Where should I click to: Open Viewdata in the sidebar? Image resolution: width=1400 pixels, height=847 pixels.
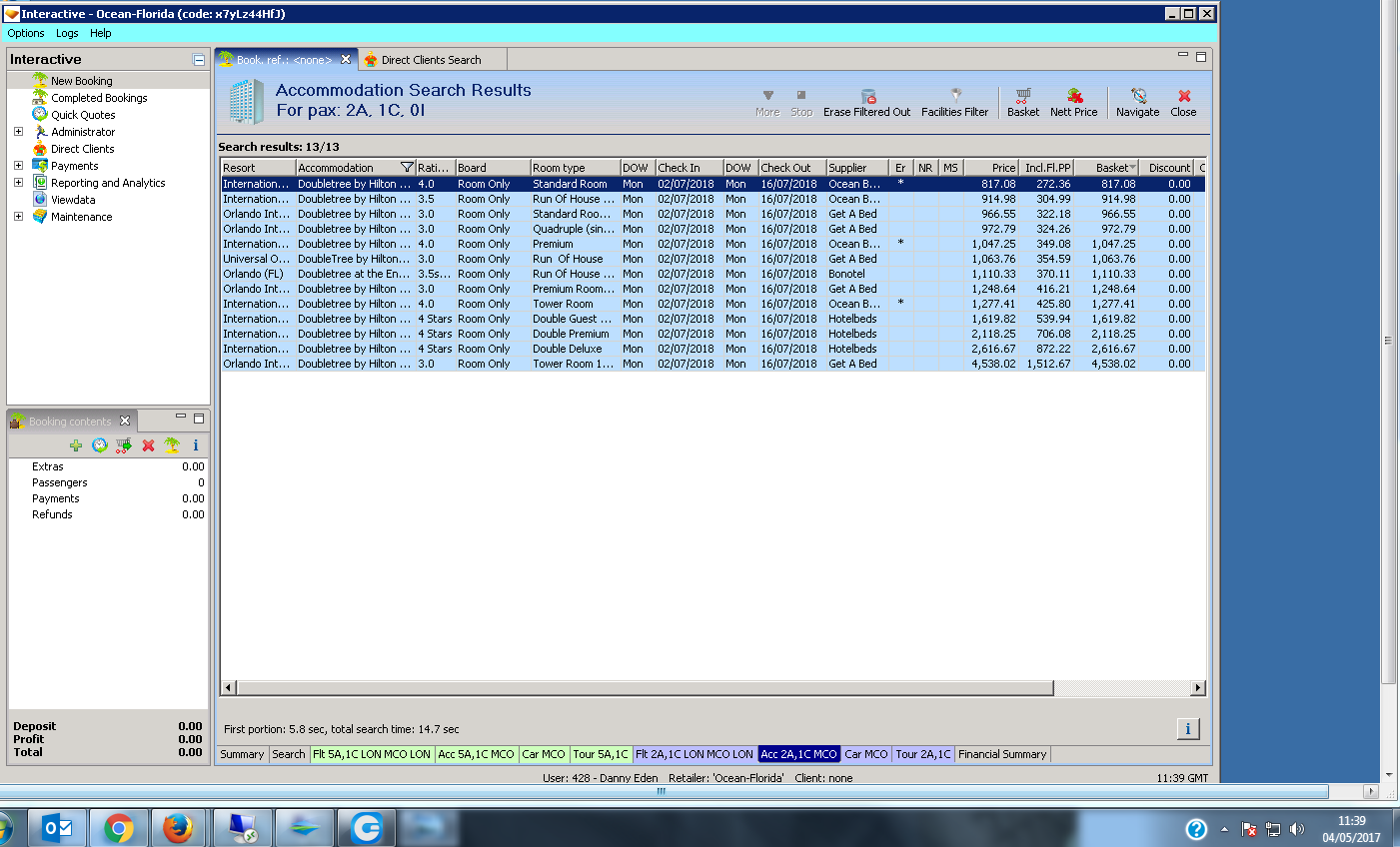[x=73, y=200]
